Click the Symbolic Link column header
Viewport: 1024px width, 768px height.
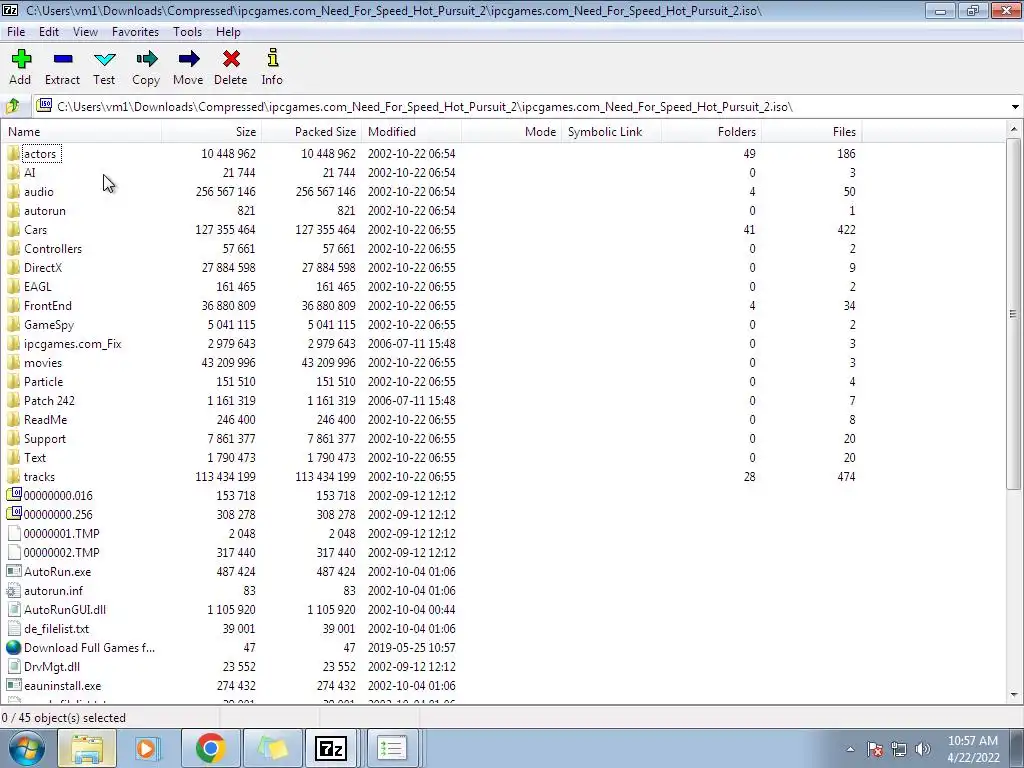(611, 131)
